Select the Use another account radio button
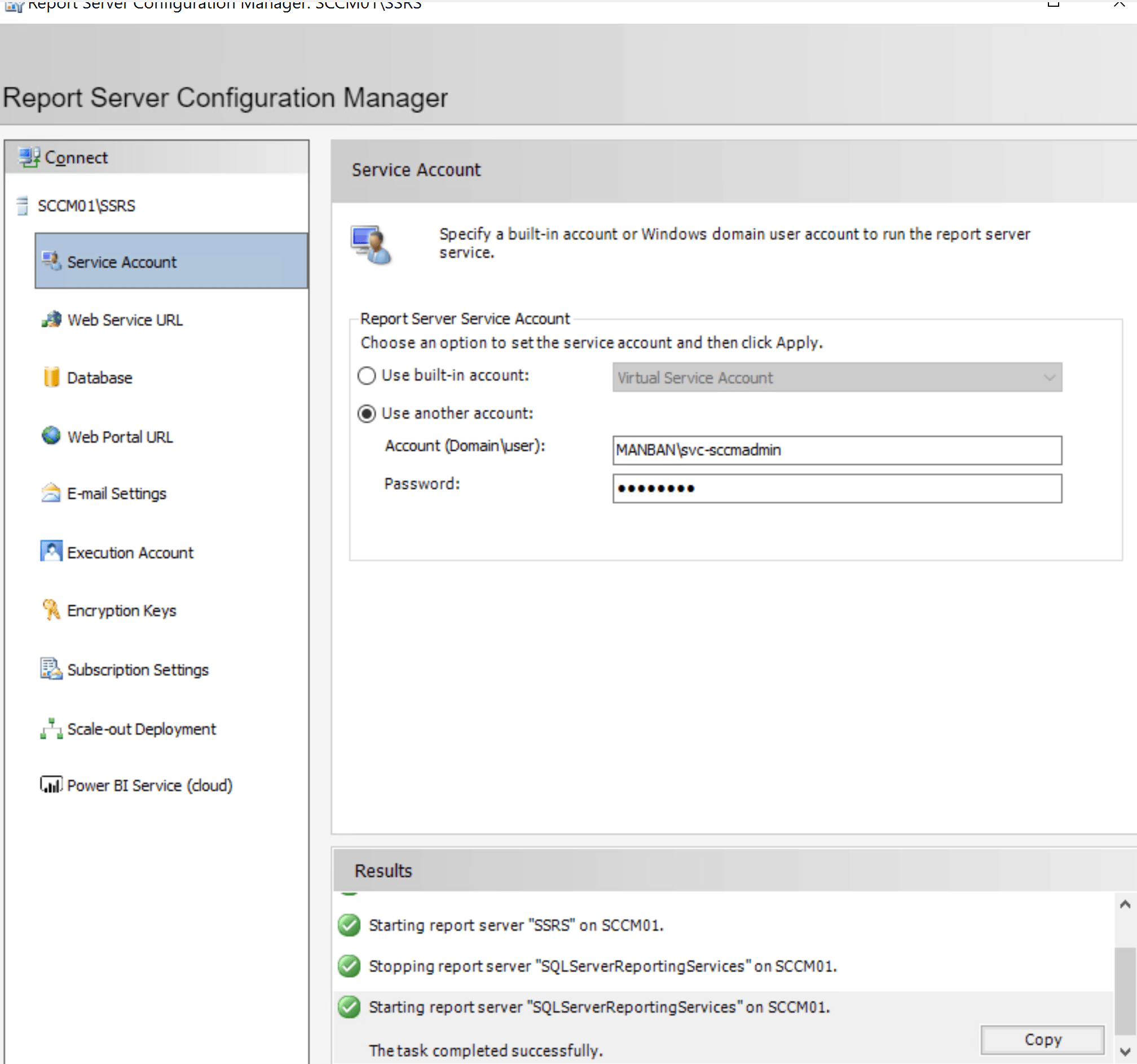The width and height of the screenshot is (1137, 1064). pyautogui.click(x=367, y=414)
